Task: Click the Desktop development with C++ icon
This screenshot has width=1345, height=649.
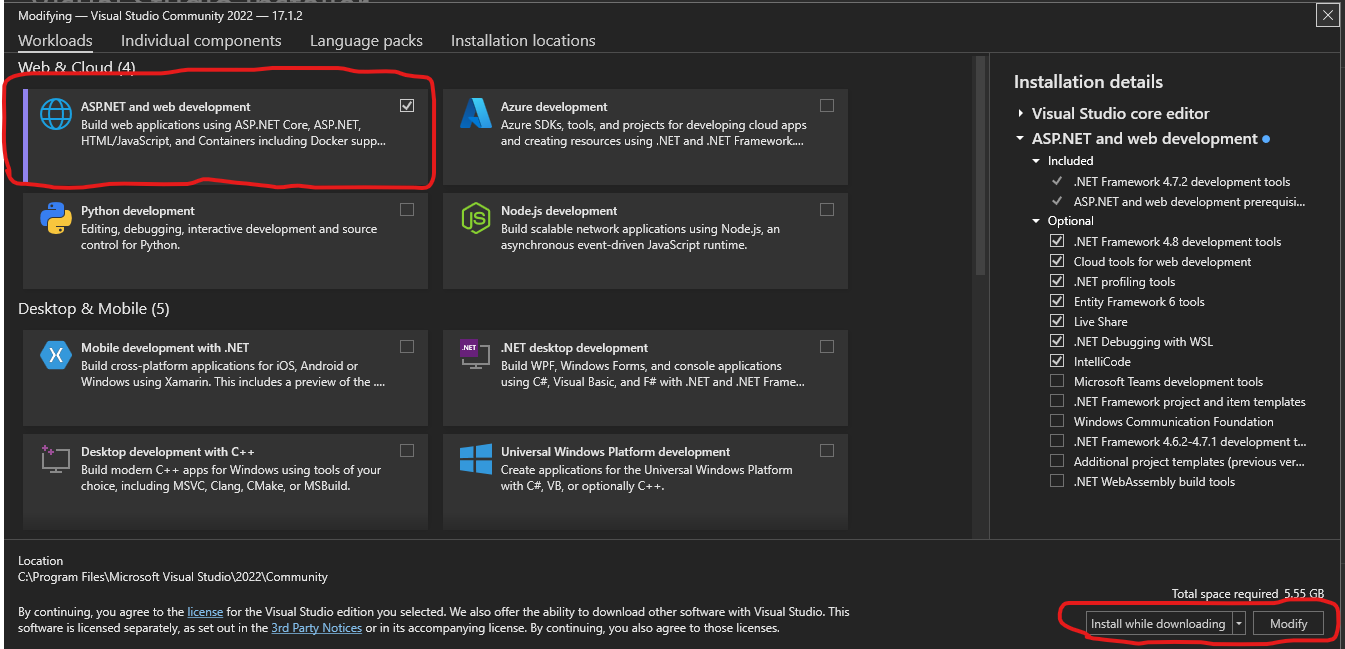Action: point(56,459)
